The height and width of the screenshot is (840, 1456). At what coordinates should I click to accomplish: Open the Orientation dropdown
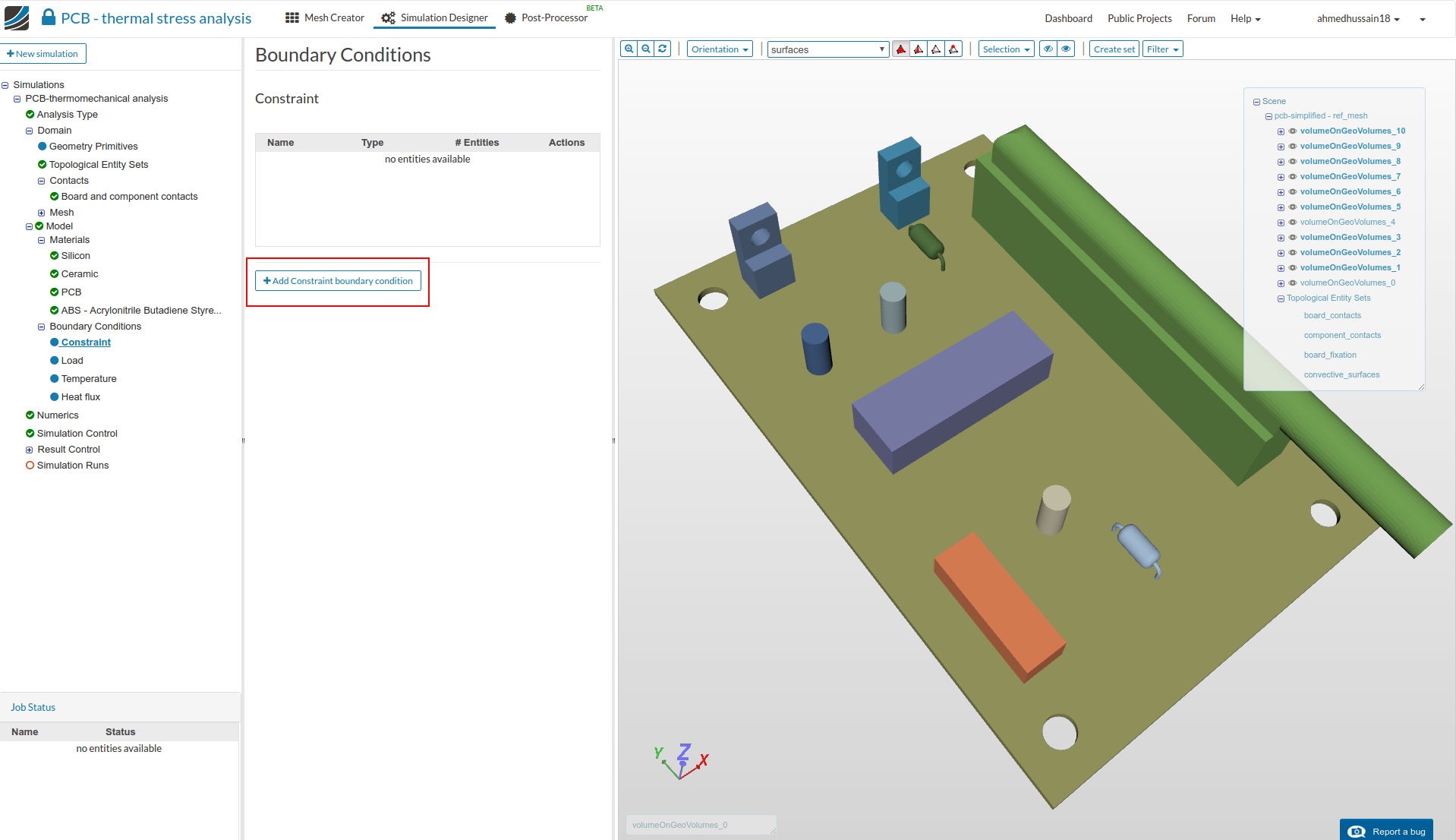tap(719, 49)
